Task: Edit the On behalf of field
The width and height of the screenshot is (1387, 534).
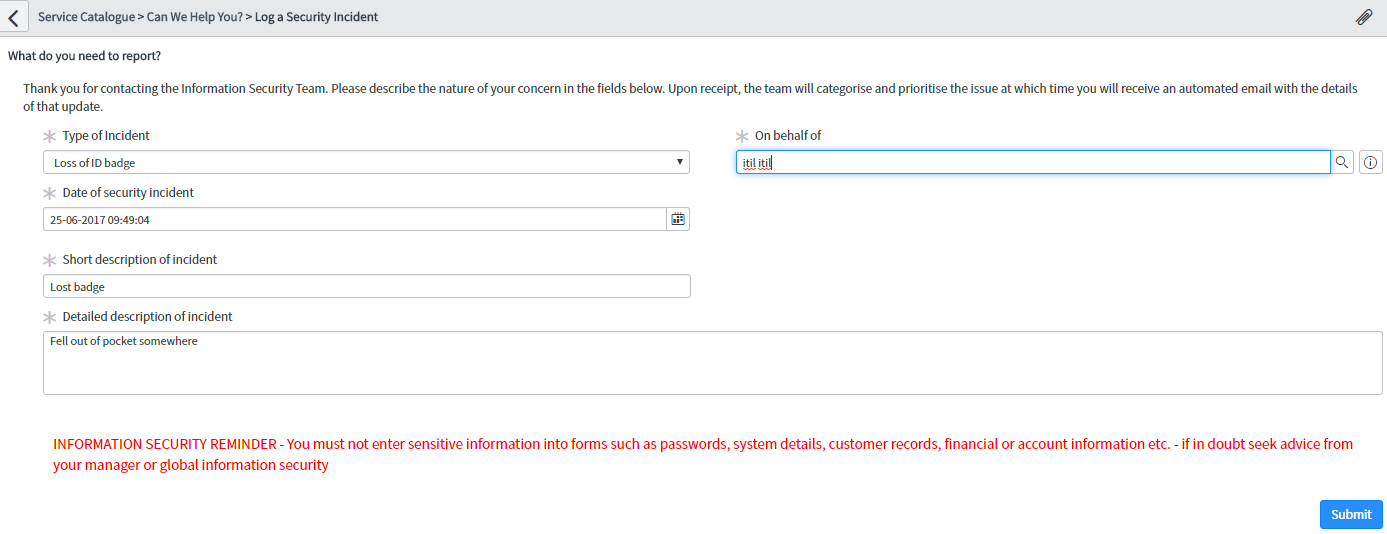Action: 1033,162
